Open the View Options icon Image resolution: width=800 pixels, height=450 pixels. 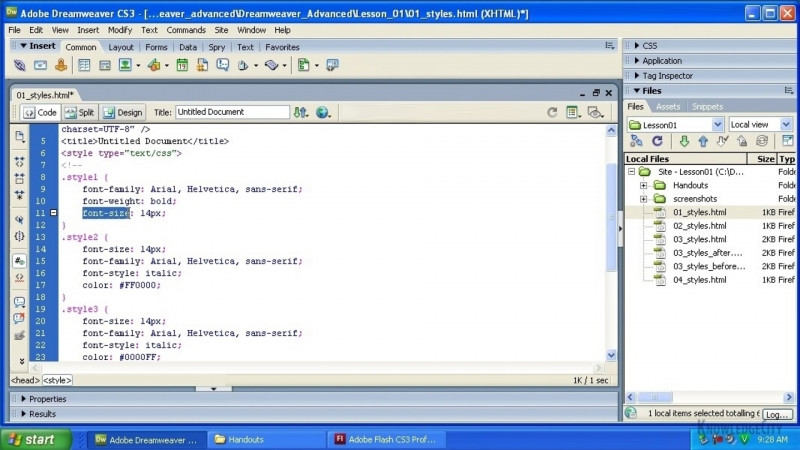[573, 112]
